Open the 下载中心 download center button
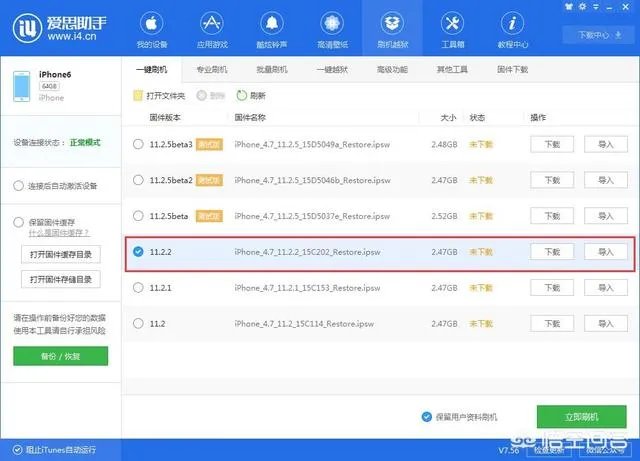 point(599,35)
